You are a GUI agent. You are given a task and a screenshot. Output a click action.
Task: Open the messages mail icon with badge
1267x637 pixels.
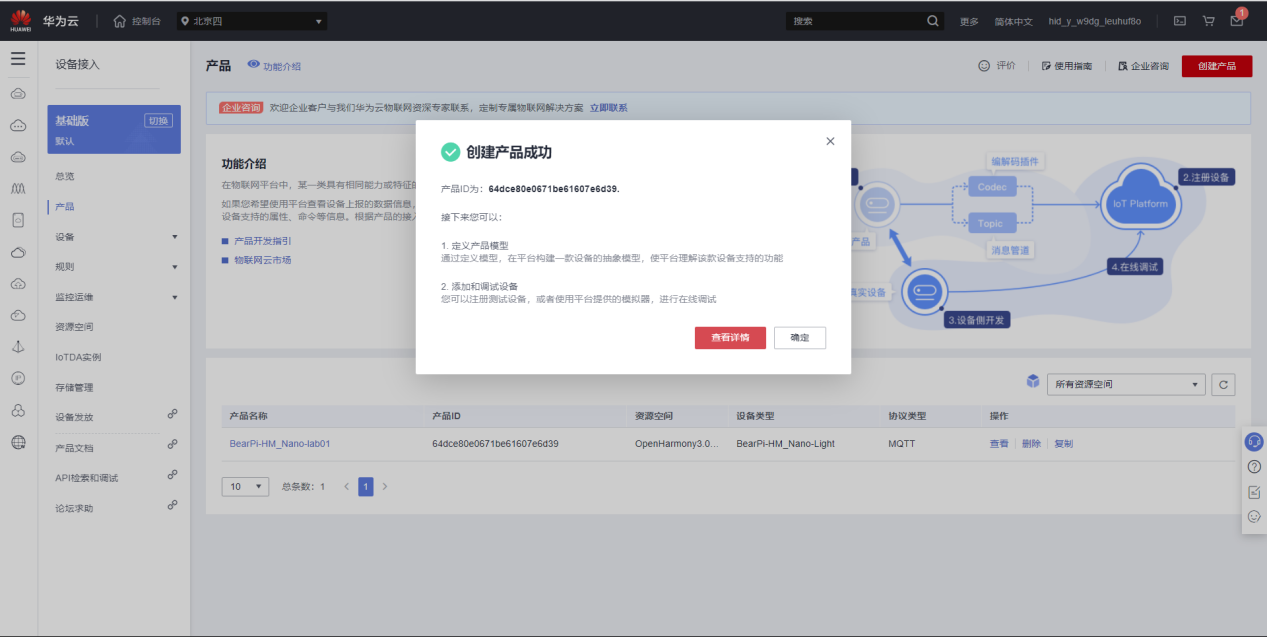[1237, 20]
